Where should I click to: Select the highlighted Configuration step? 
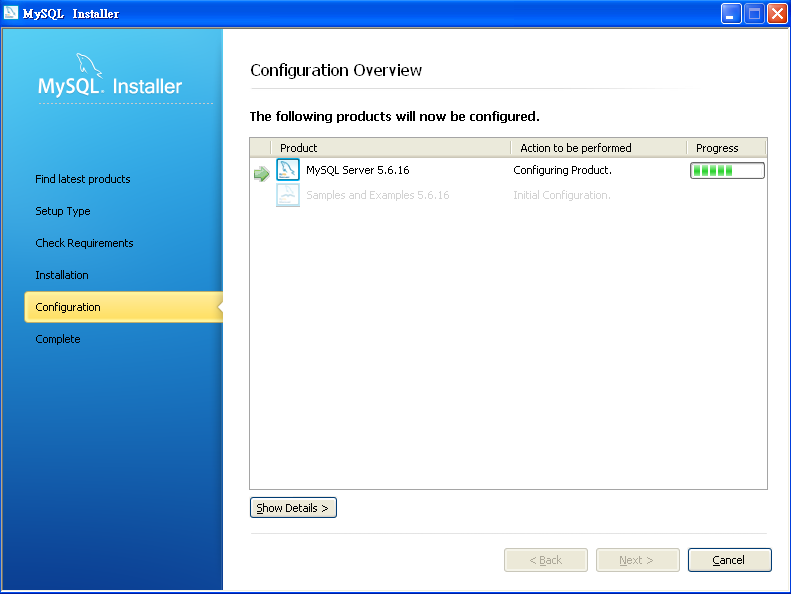pos(124,307)
